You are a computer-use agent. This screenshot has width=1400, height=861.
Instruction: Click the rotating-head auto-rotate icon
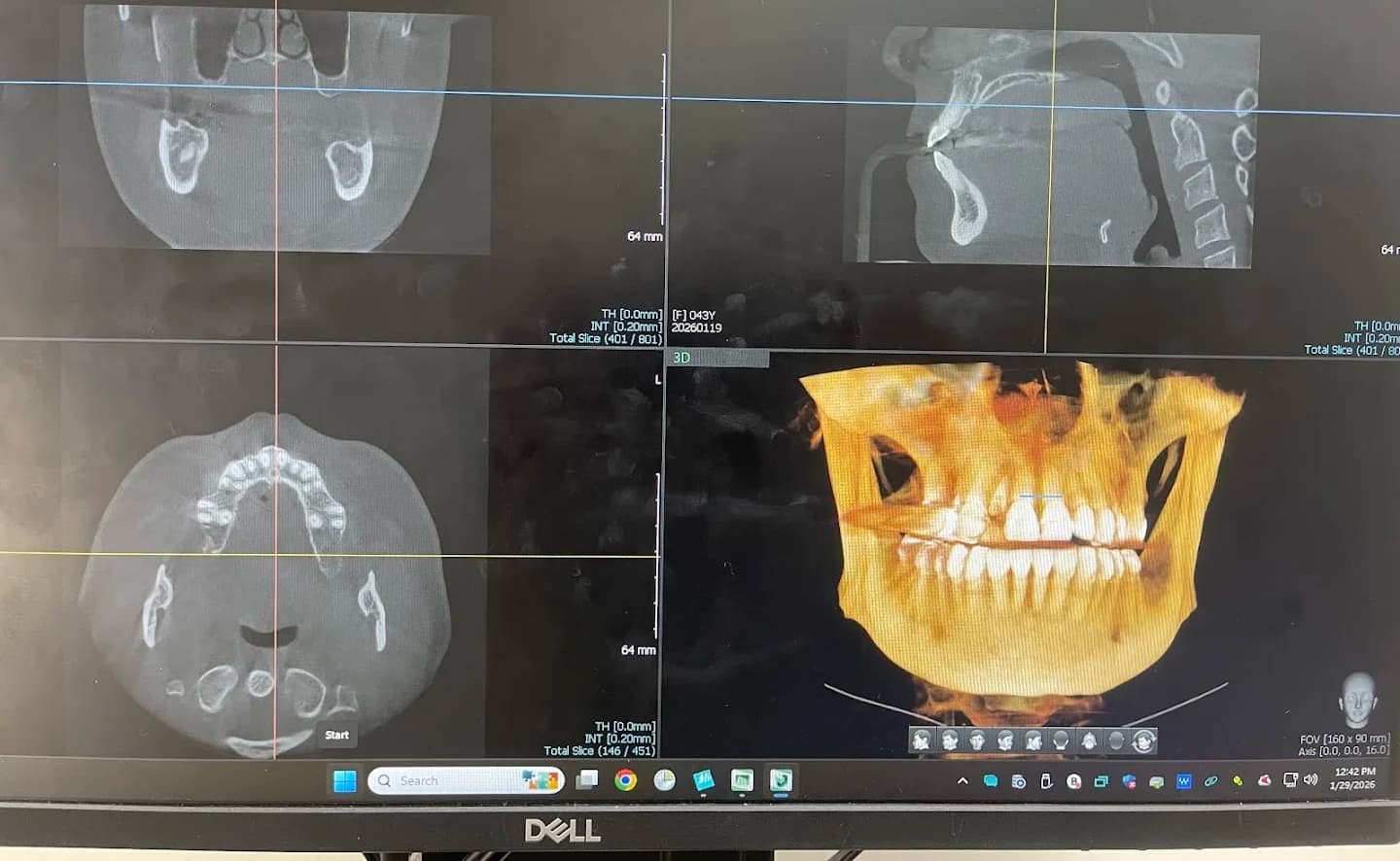pyautogui.click(x=1144, y=740)
